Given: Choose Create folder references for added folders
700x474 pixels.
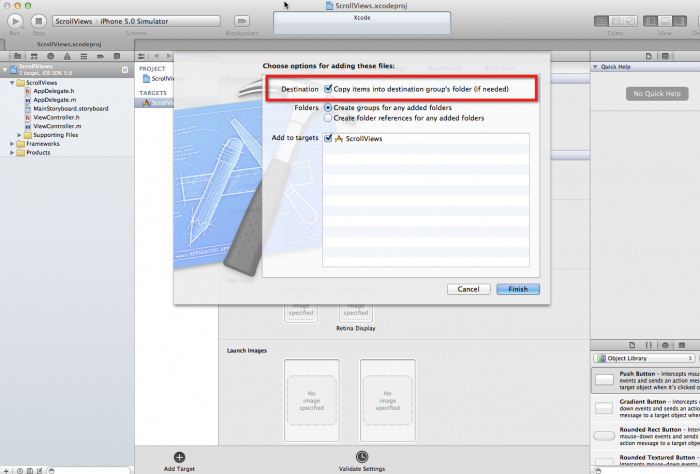Looking at the screenshot, I should pyautogui.click(x=328, y=117).
